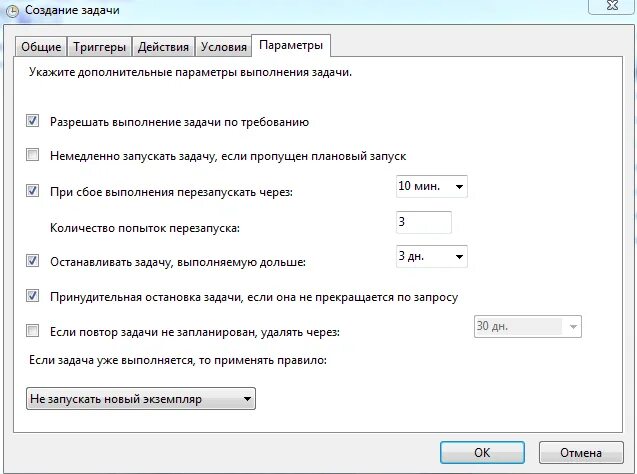Switch to the Общие tab

pos(41,47)
